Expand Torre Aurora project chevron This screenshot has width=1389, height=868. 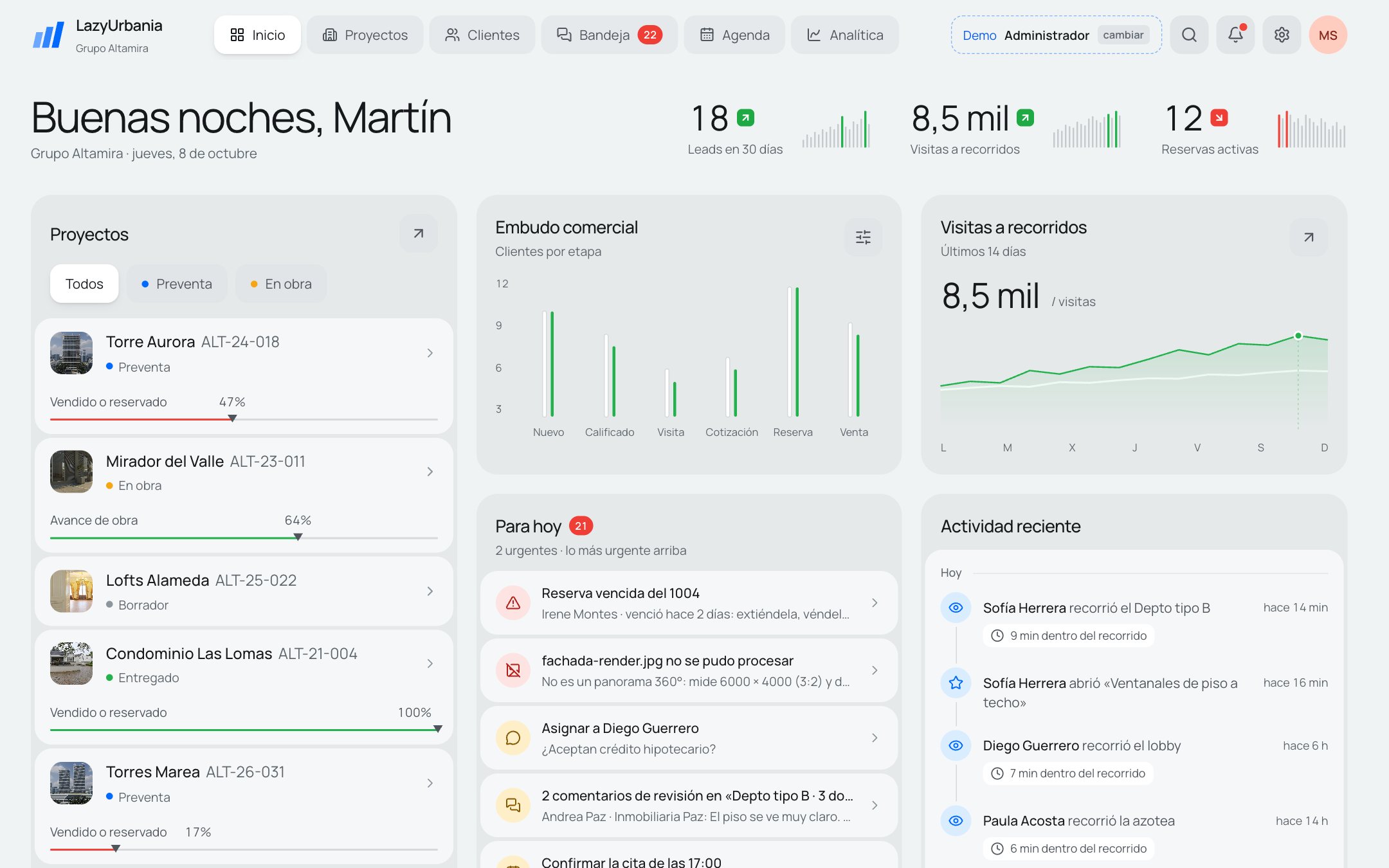tap(430, 353)
